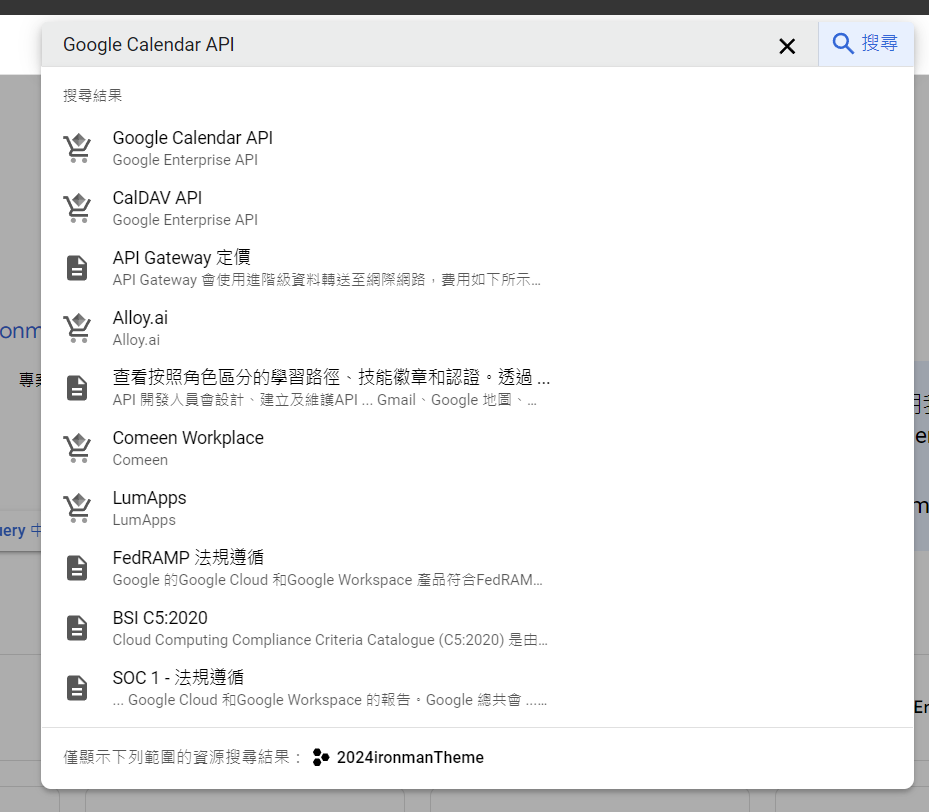Screen dimensions: 929x812
Task: Open the FedRAMP 法規遵循 result
Action: coord(188,557)
